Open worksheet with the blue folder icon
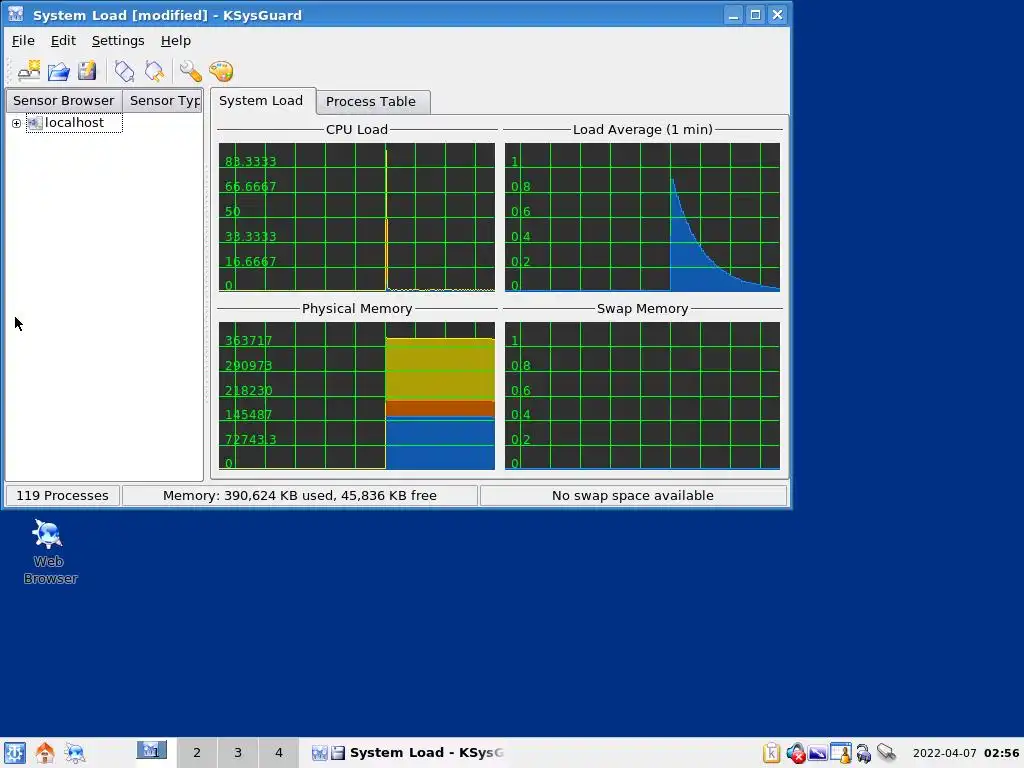1024x768 pixels. [x=58, y=71]
